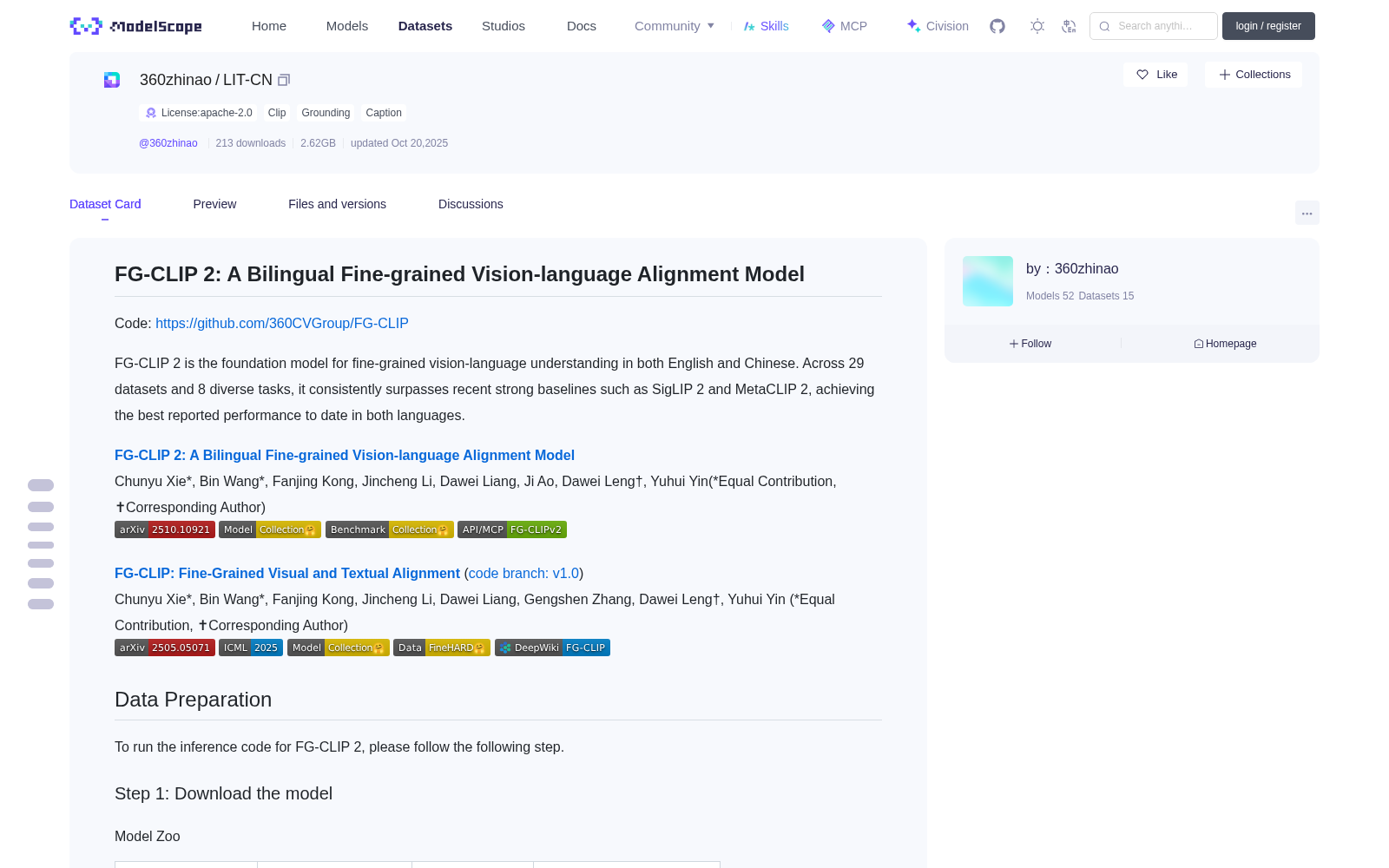Open the Studios menu item
This screenshot has width=1389, height=868.
[x=504, y=26]
